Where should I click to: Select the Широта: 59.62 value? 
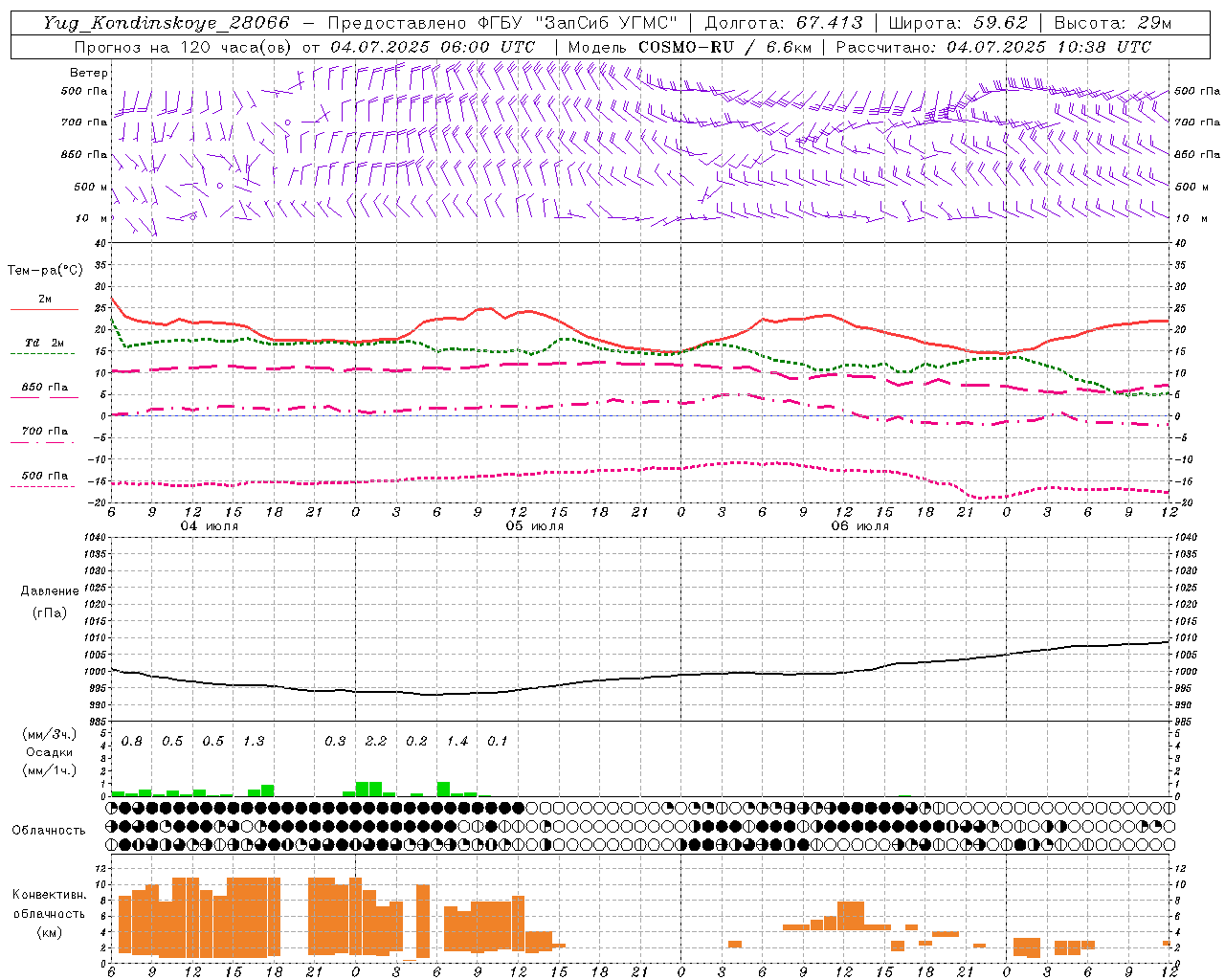pyautogui.click(x=958, y=23)
